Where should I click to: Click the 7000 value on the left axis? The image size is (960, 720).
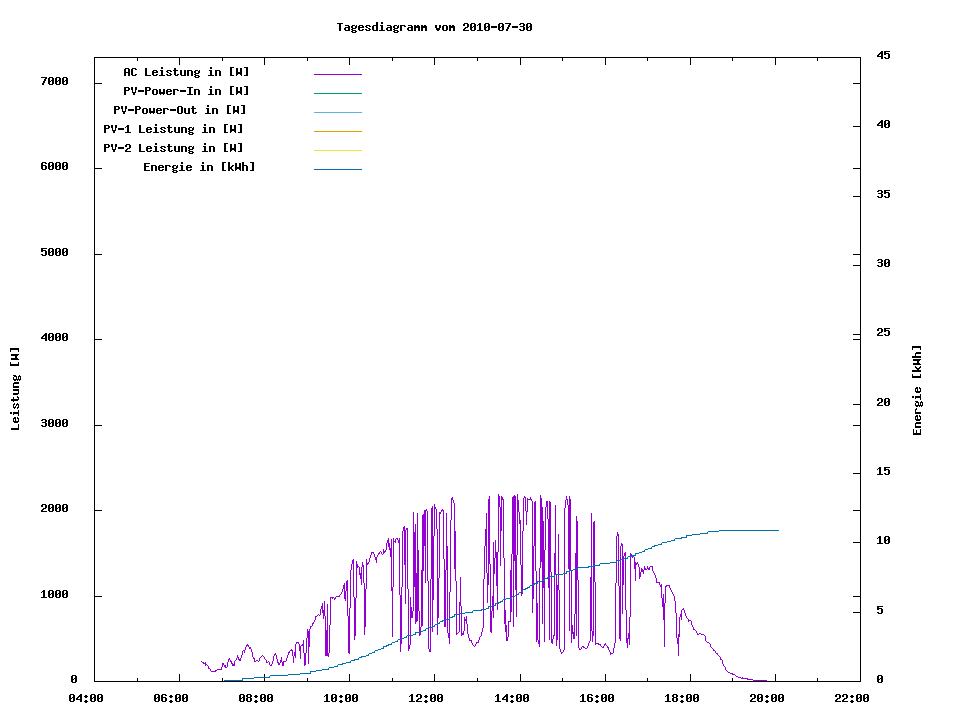54,81
